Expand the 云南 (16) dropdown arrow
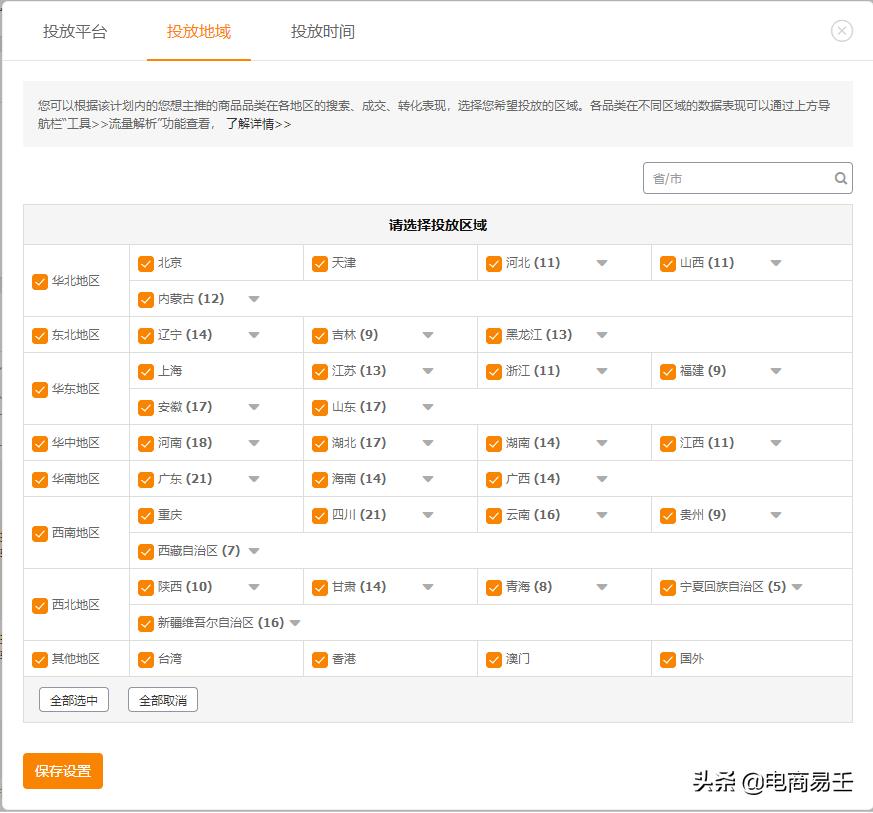 coord(602,515)
